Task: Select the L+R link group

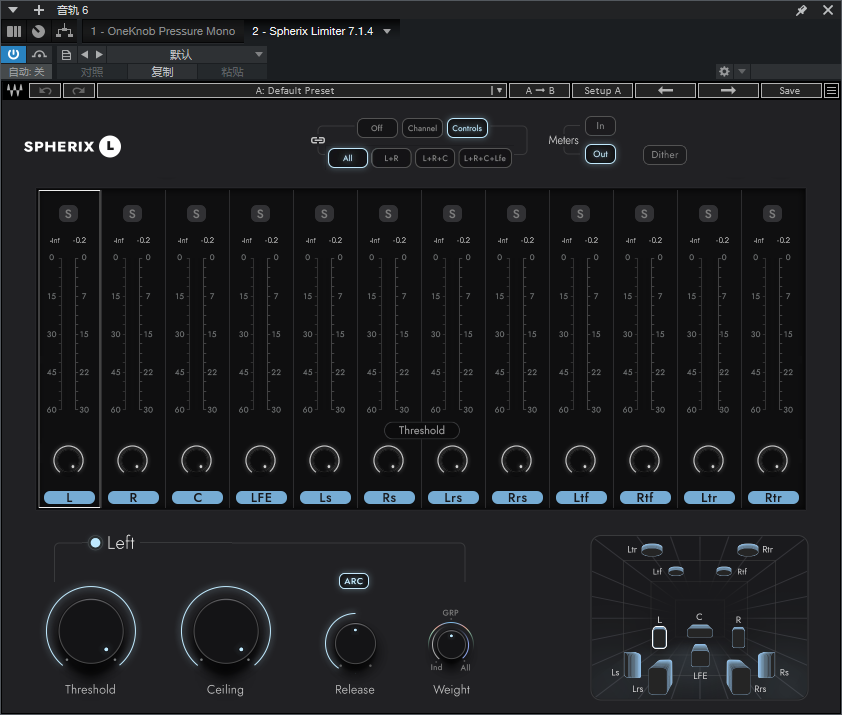Action: click(x=391, y=158)
